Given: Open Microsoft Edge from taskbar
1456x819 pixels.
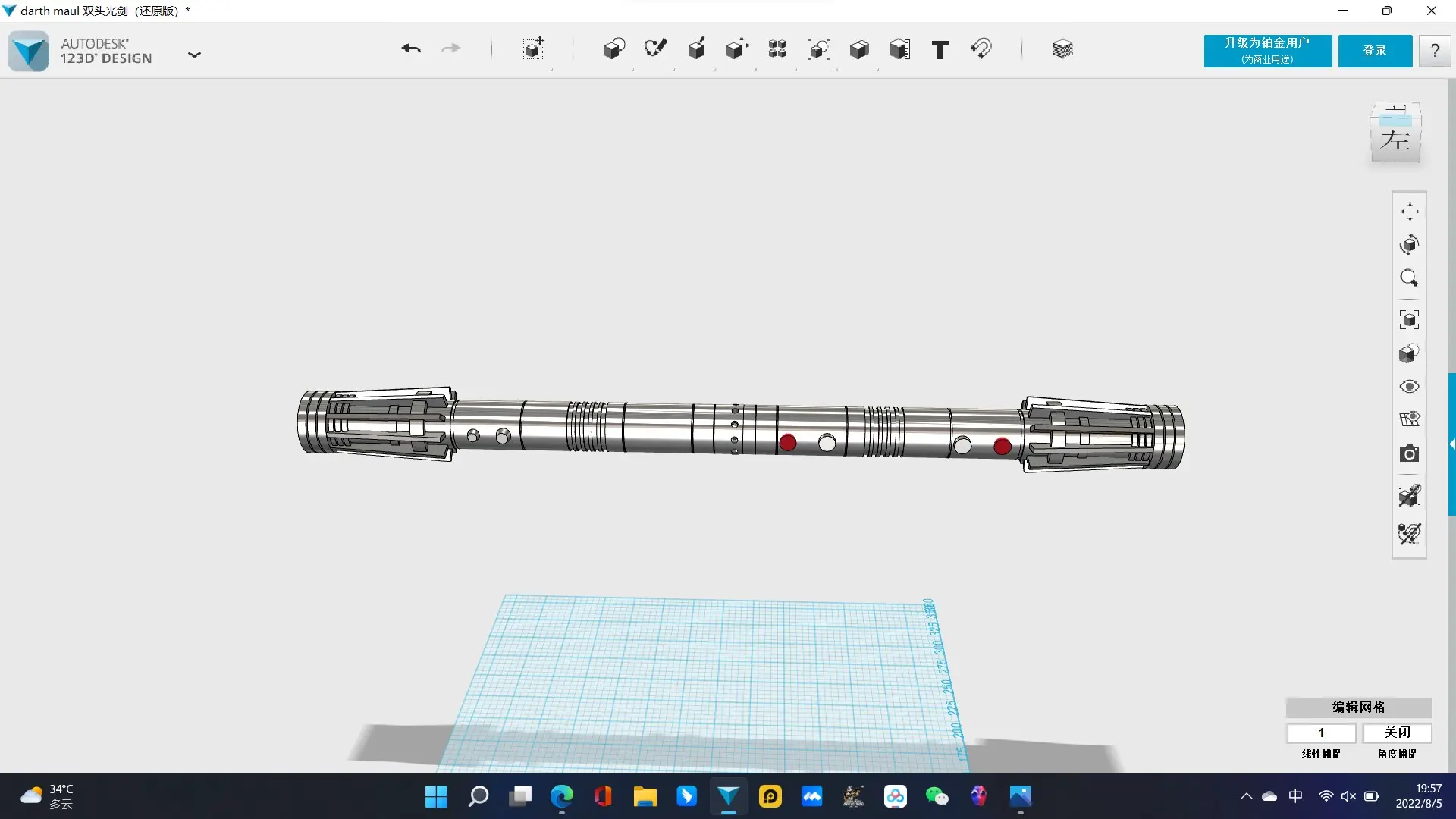Looking at the screenshot, I should point(562,796).
